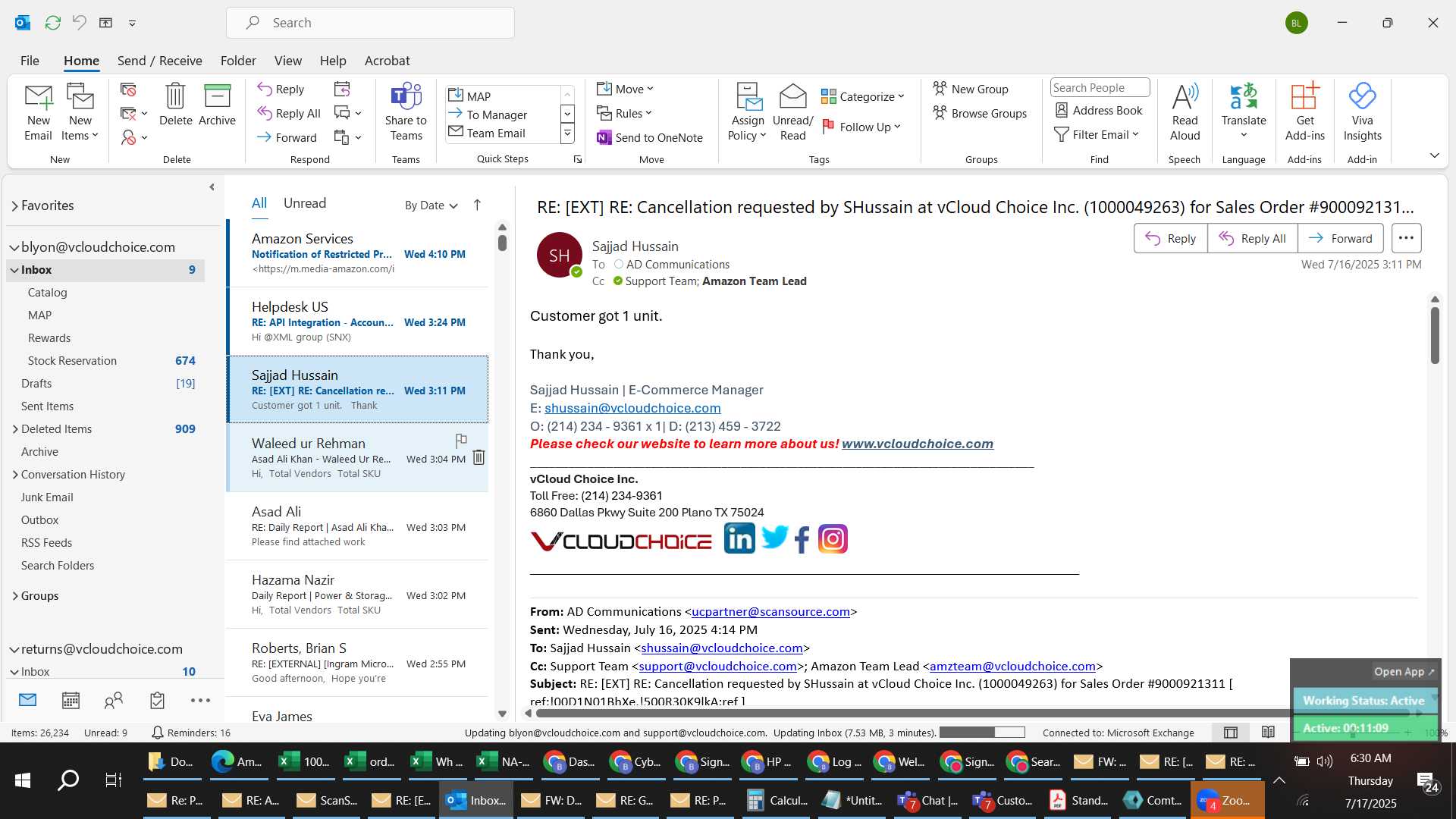Select the Stock Reservation folder
Image resolution: width=1456 pixels, height=819 pixels.
(106, 361)
